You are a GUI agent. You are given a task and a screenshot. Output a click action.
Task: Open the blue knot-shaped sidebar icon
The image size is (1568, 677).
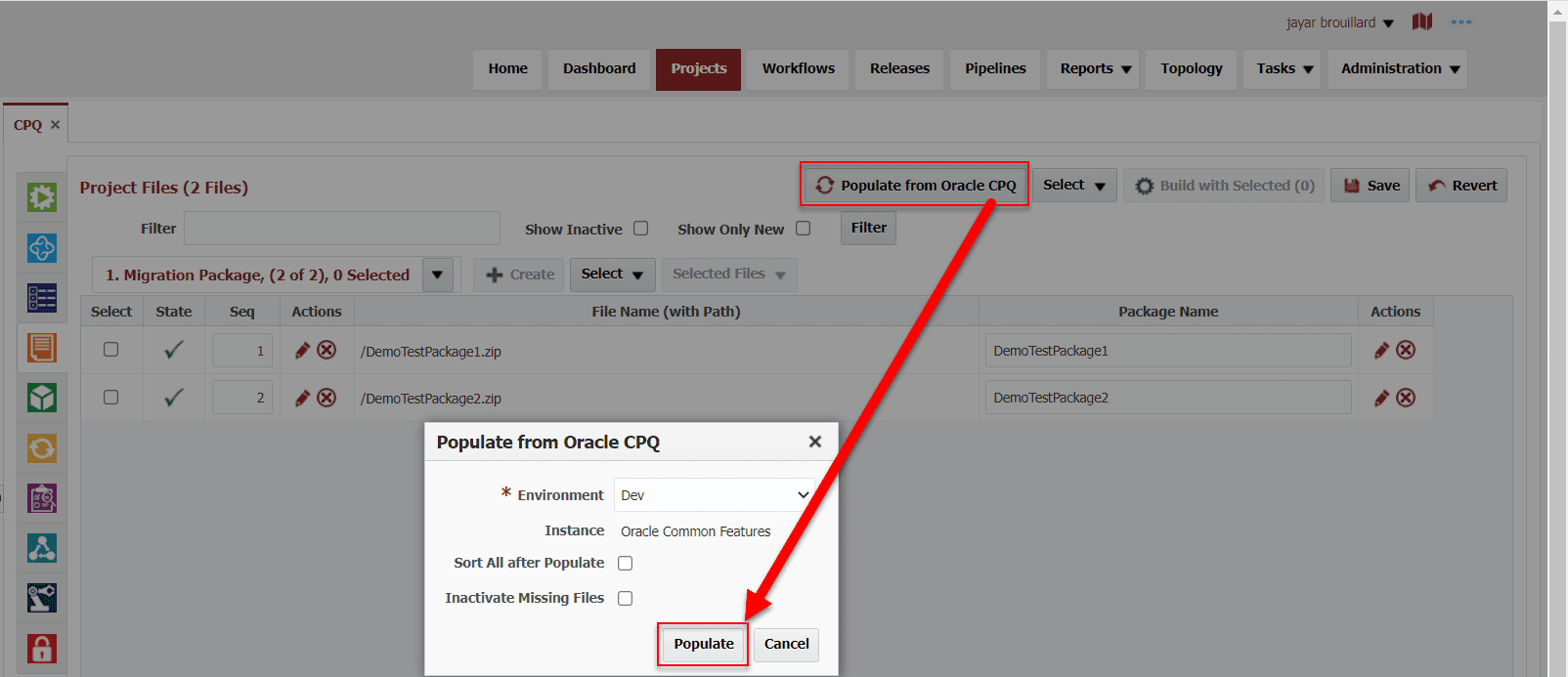click(42, 248)
